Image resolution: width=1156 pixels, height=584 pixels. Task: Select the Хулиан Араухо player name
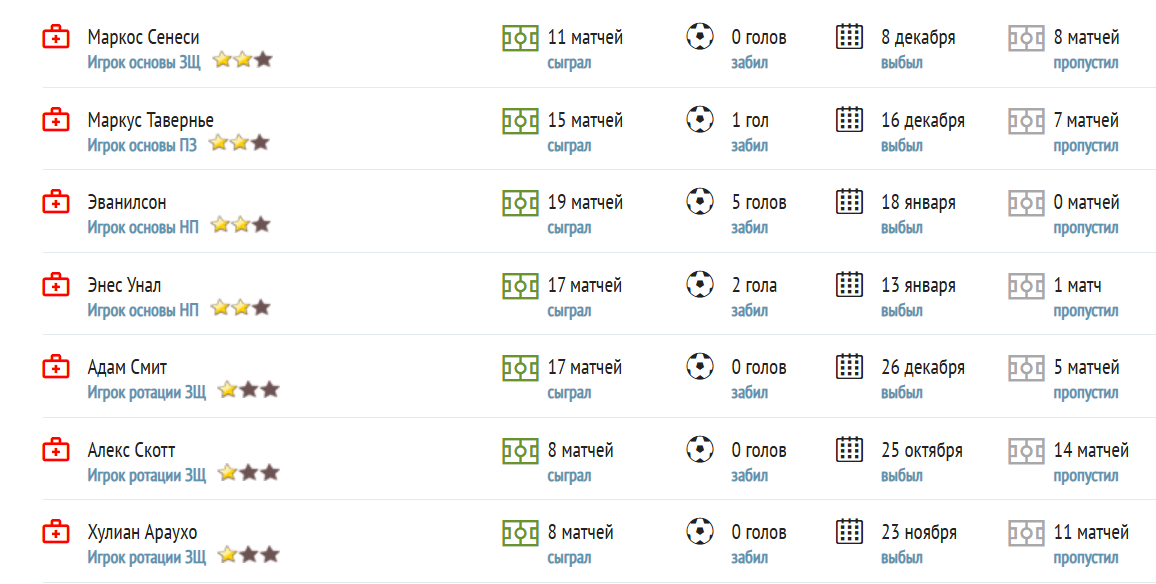tap(142, 532)
